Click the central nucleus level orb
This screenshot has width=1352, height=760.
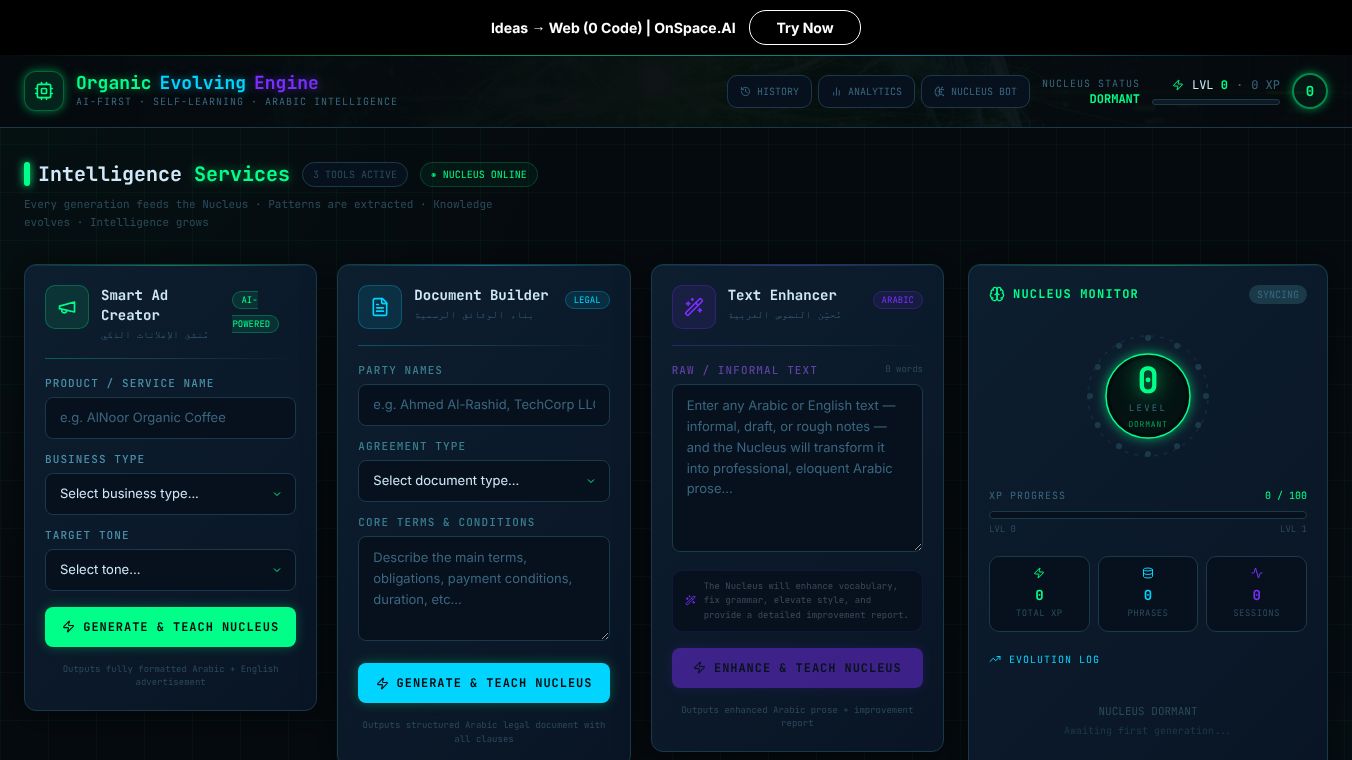pyautogui.click(x=1148, y=396)
